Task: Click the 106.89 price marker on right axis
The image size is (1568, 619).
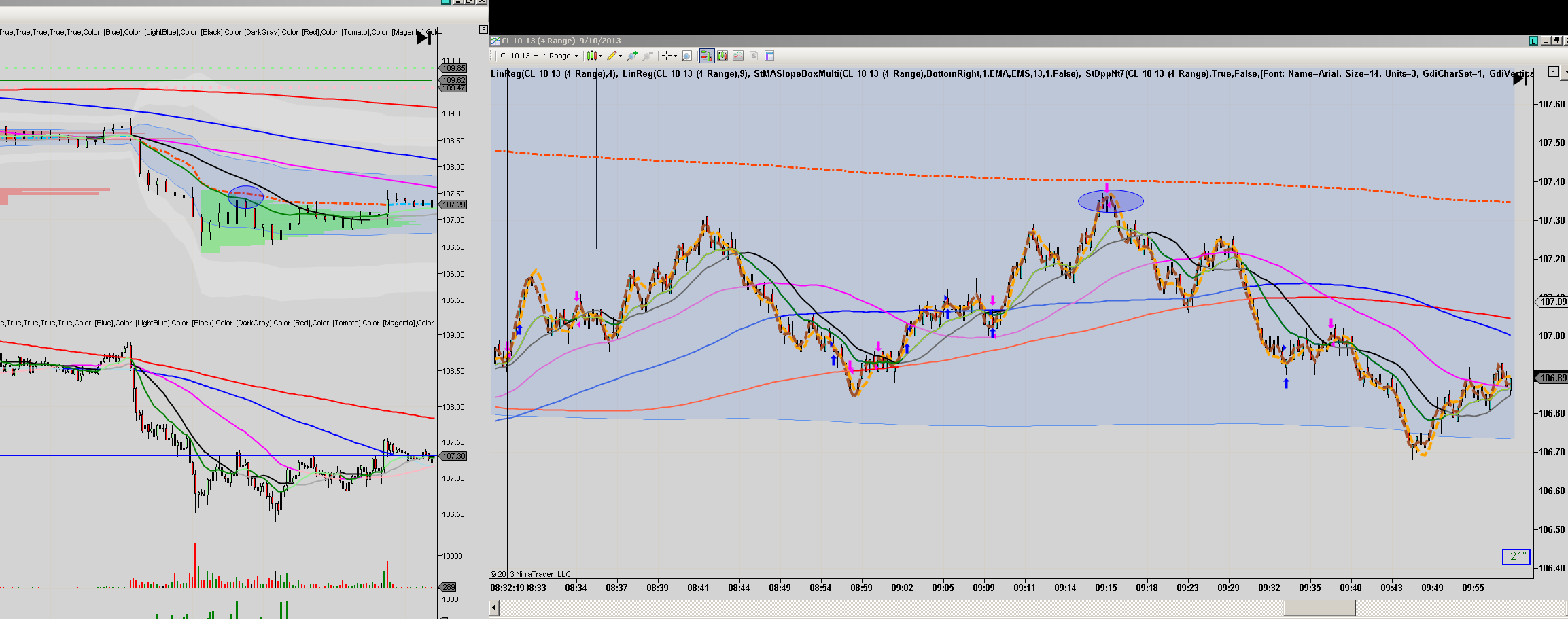Action: [x=1552, y=378]
